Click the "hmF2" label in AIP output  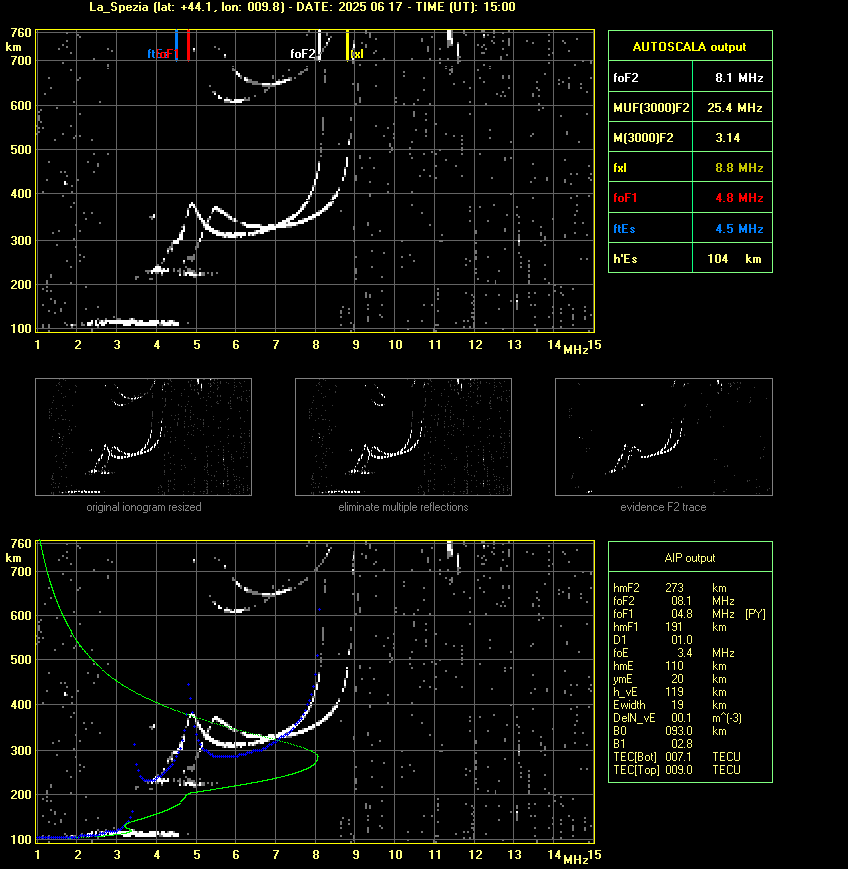(x=626, y=588)
